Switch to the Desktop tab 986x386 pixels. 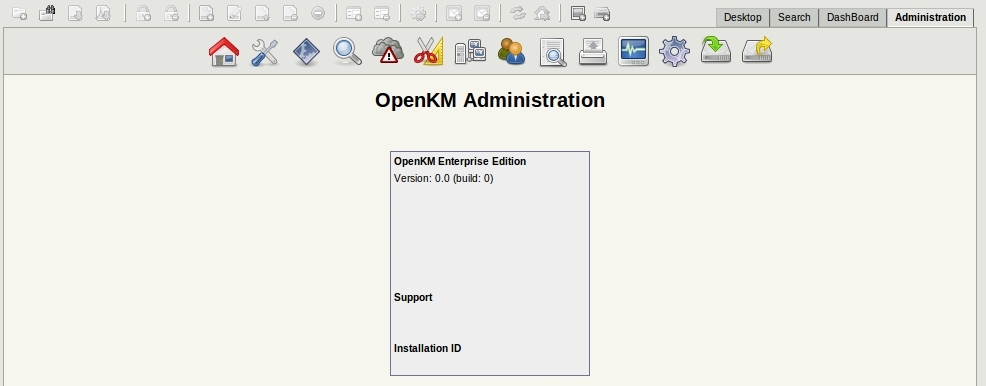coord(743,18)
